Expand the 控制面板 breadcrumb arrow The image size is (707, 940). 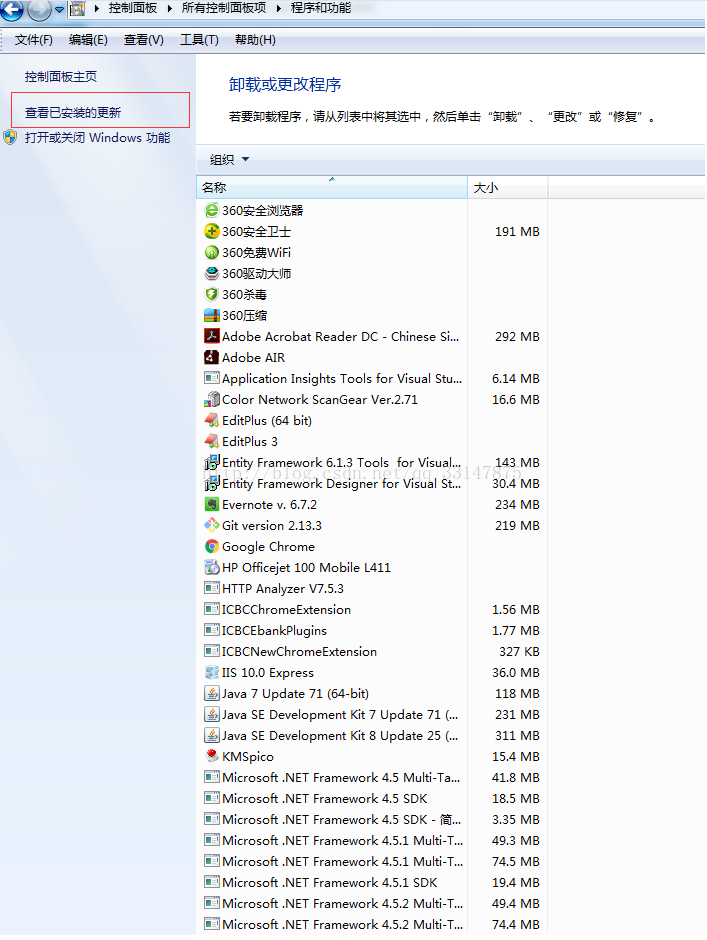coord(170,8)
